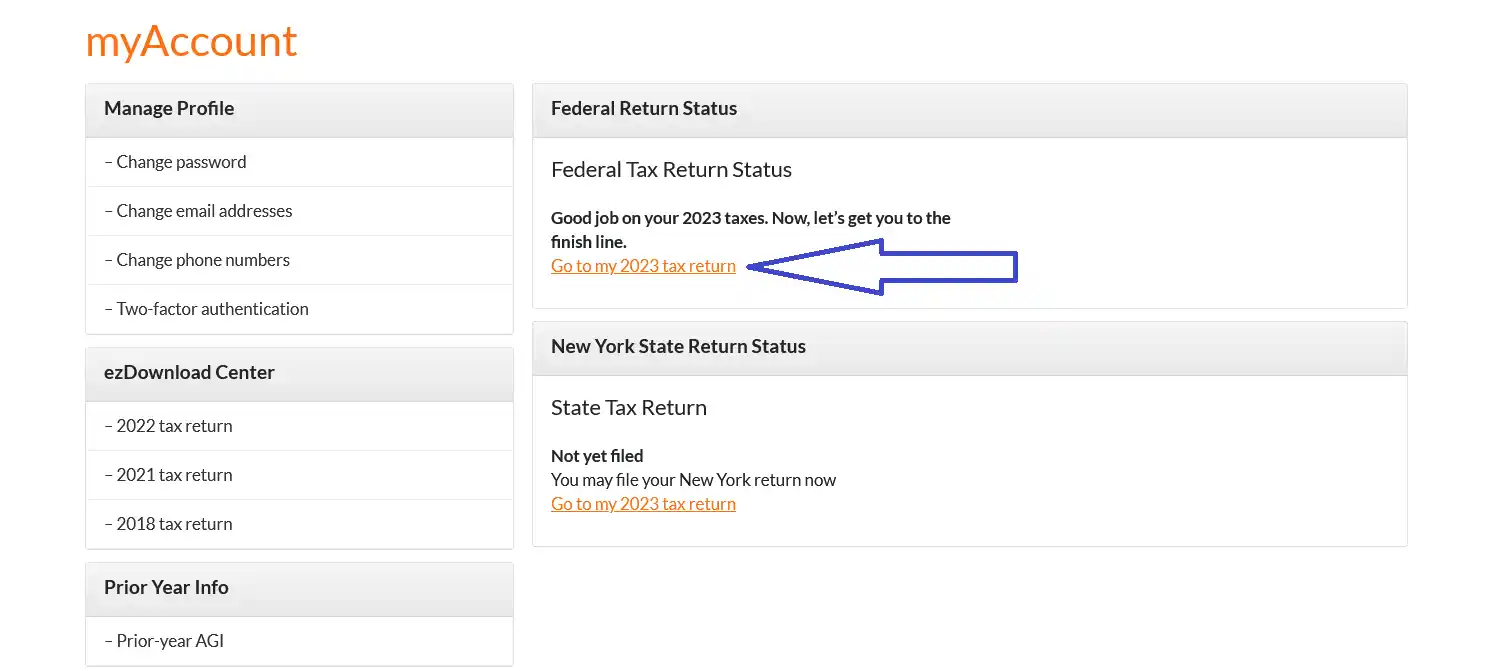Click the Not yet filed status text
The image size is (1493, 671).
(597, 456)
